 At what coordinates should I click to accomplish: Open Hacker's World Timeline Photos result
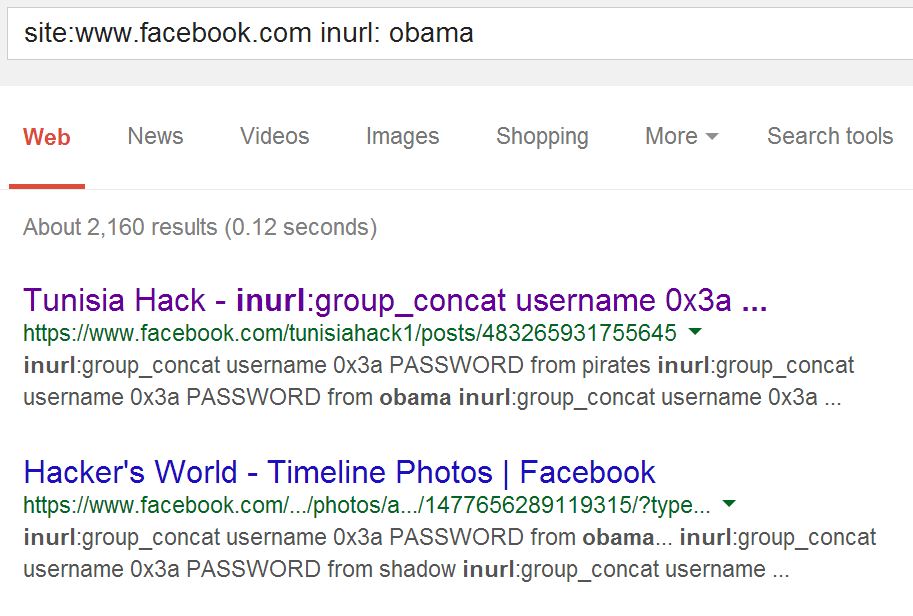tap(339, 472)
